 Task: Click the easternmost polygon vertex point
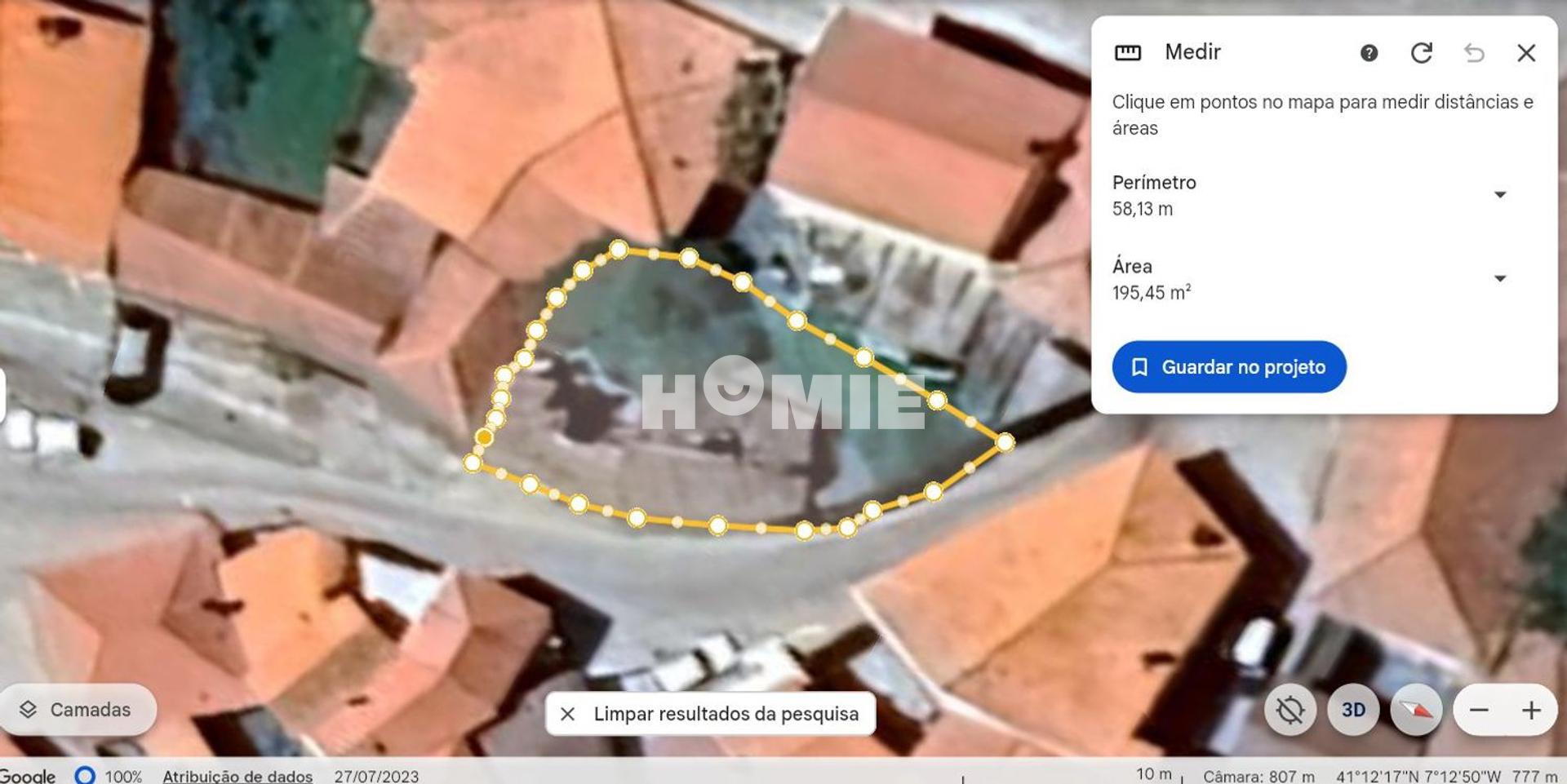(1005, 442)
